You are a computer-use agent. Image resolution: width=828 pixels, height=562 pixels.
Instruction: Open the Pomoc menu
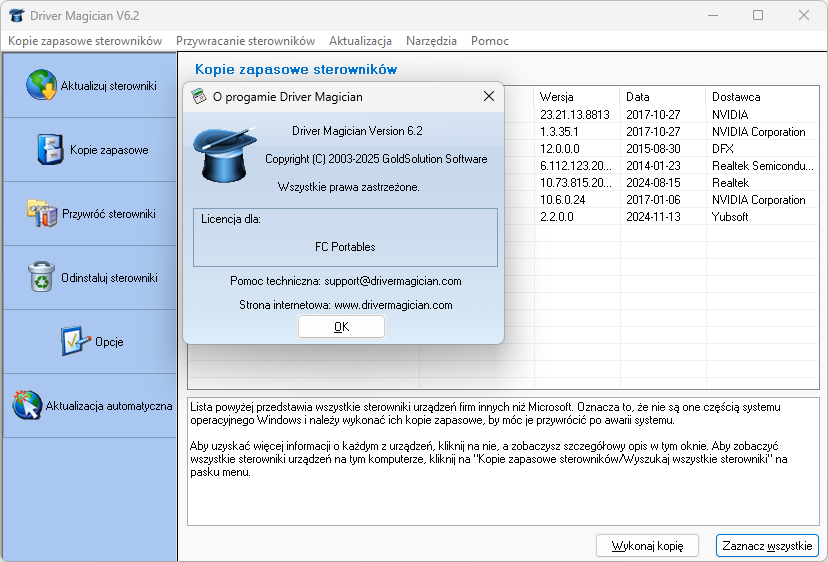(490, 41)
